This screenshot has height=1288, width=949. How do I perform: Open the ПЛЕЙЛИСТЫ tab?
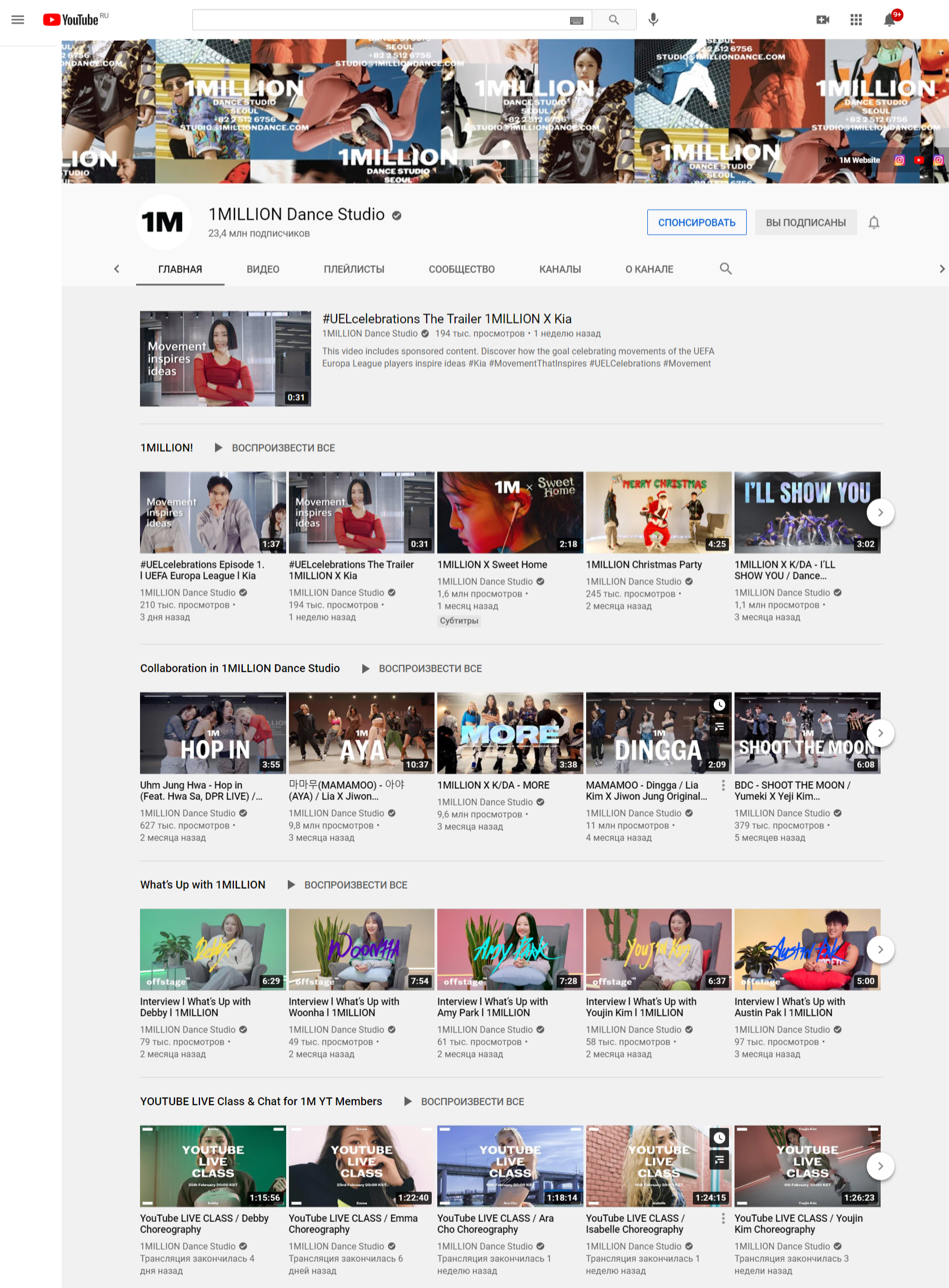pos(354,269)
